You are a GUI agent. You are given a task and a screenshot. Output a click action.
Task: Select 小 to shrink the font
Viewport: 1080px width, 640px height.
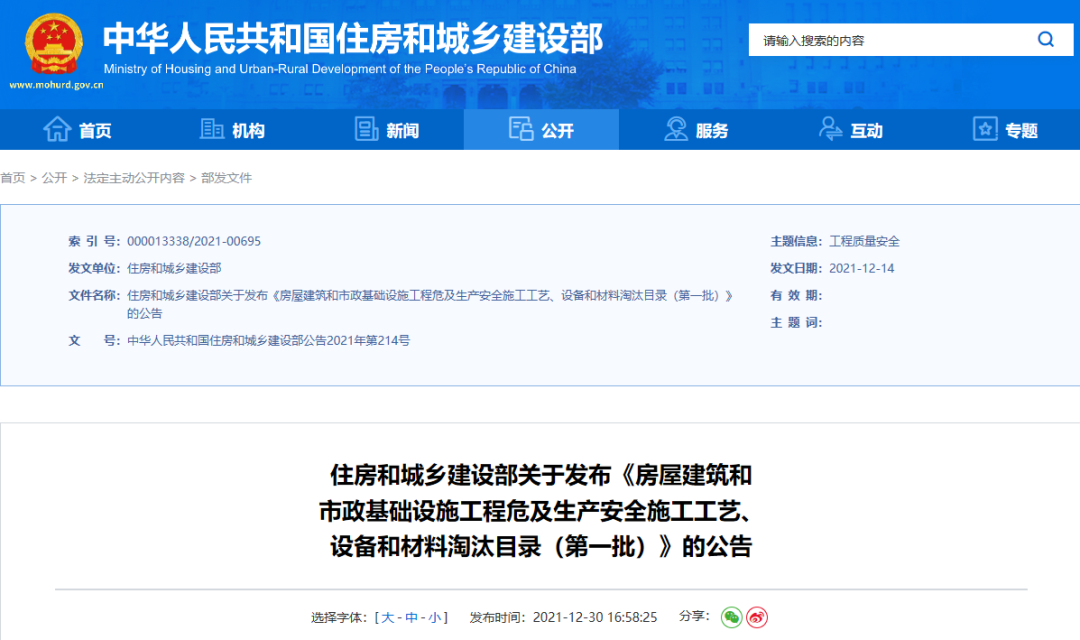(x=436, y=617)
